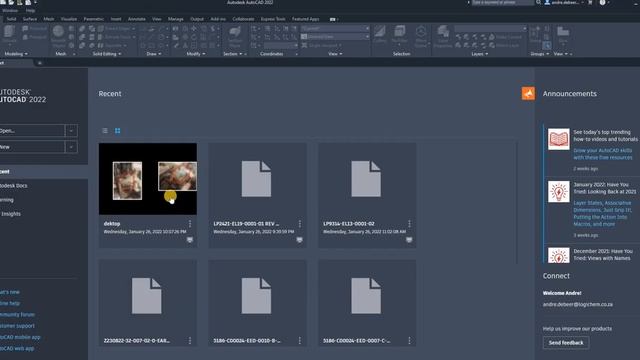The image size is (640, 360).
Task: Click the local computer icon on LP2421-E119 card
Action: click(x=300, y=240)
